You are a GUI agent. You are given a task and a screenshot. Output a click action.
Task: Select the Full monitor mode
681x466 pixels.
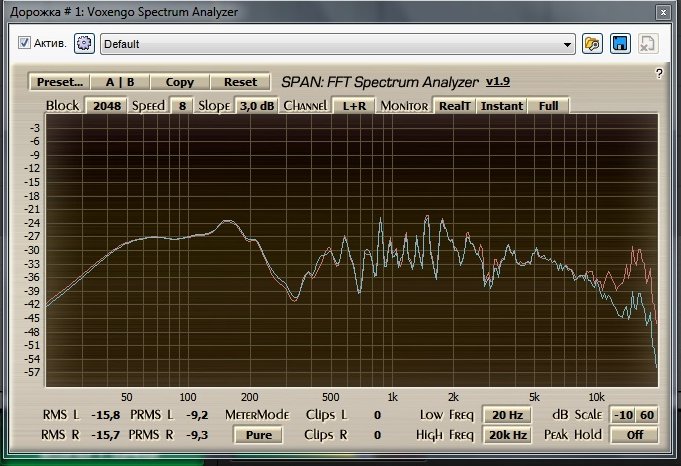[549, 106]
